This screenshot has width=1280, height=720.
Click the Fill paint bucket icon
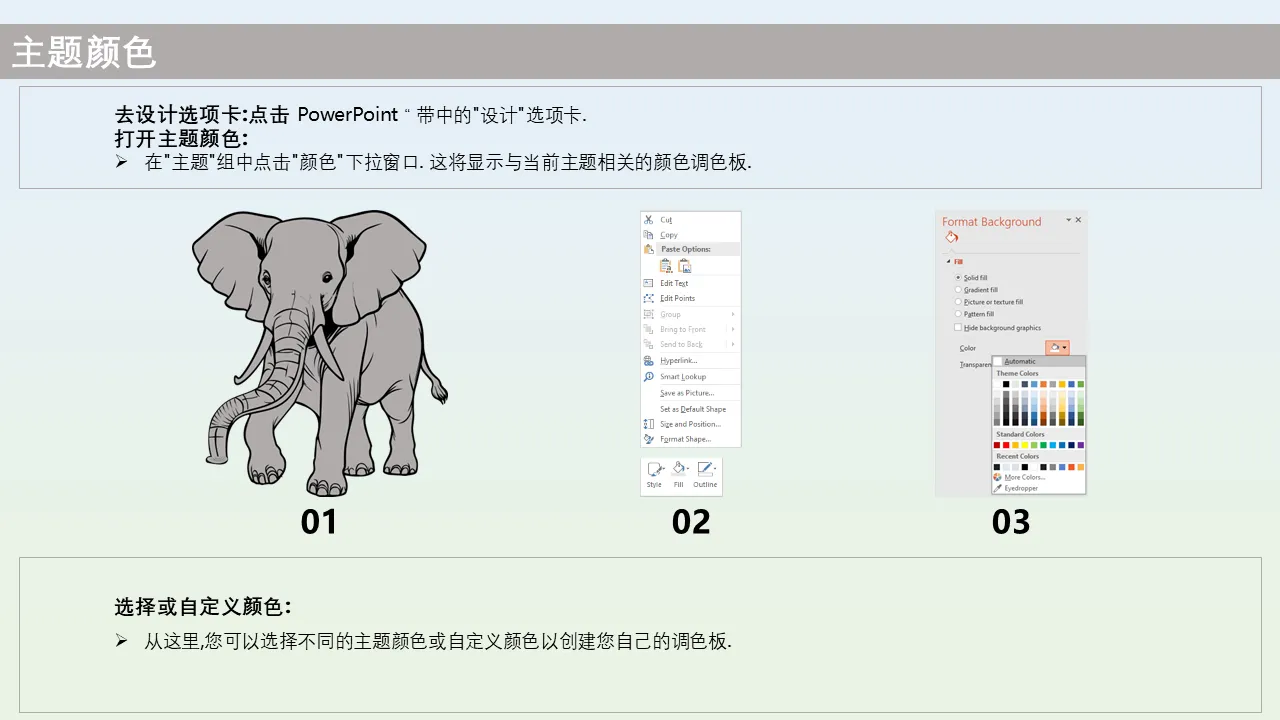[x=679, y=468]
